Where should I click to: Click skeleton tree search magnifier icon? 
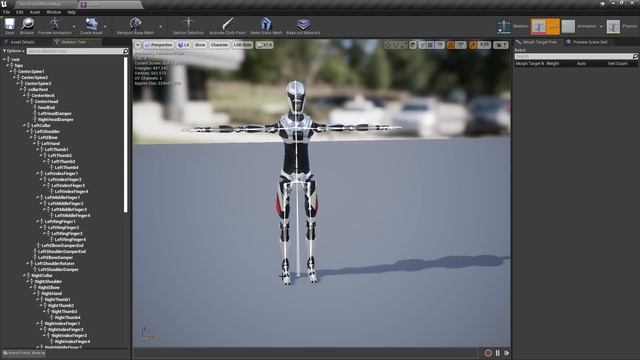pyautogui.click(x=125, y=51)
